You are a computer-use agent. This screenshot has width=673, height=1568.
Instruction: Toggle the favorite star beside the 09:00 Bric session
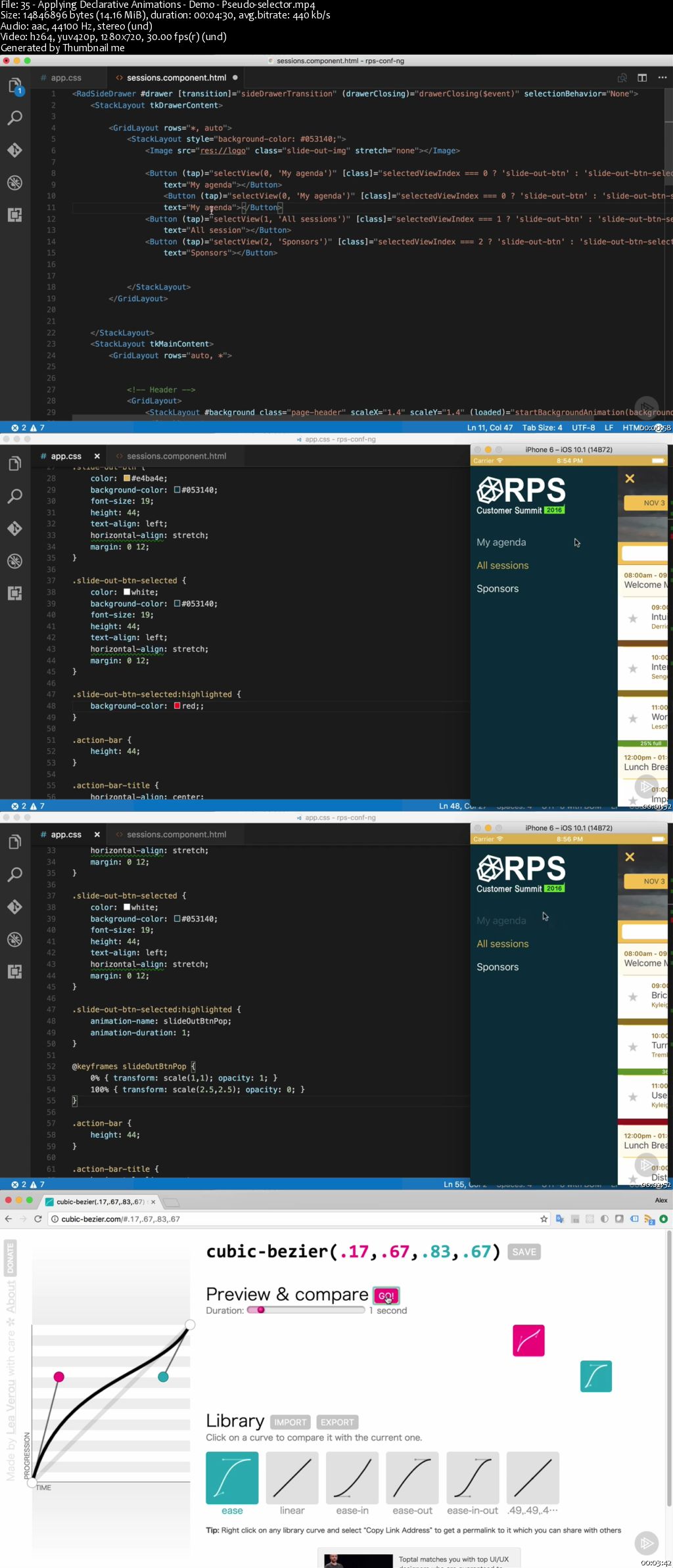pos(633,997)
